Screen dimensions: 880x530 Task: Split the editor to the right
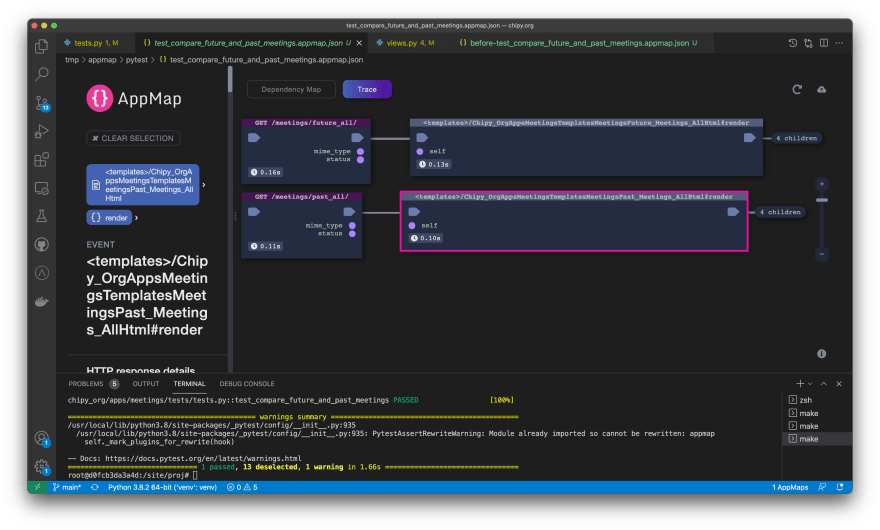824,43
